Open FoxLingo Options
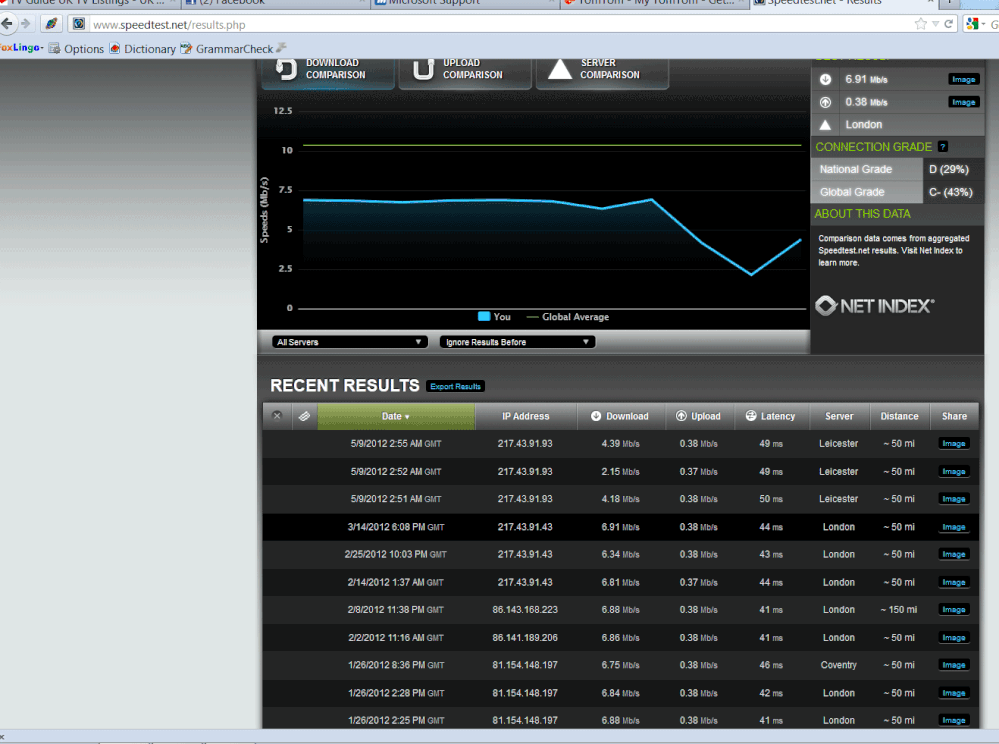 point(76,49)
